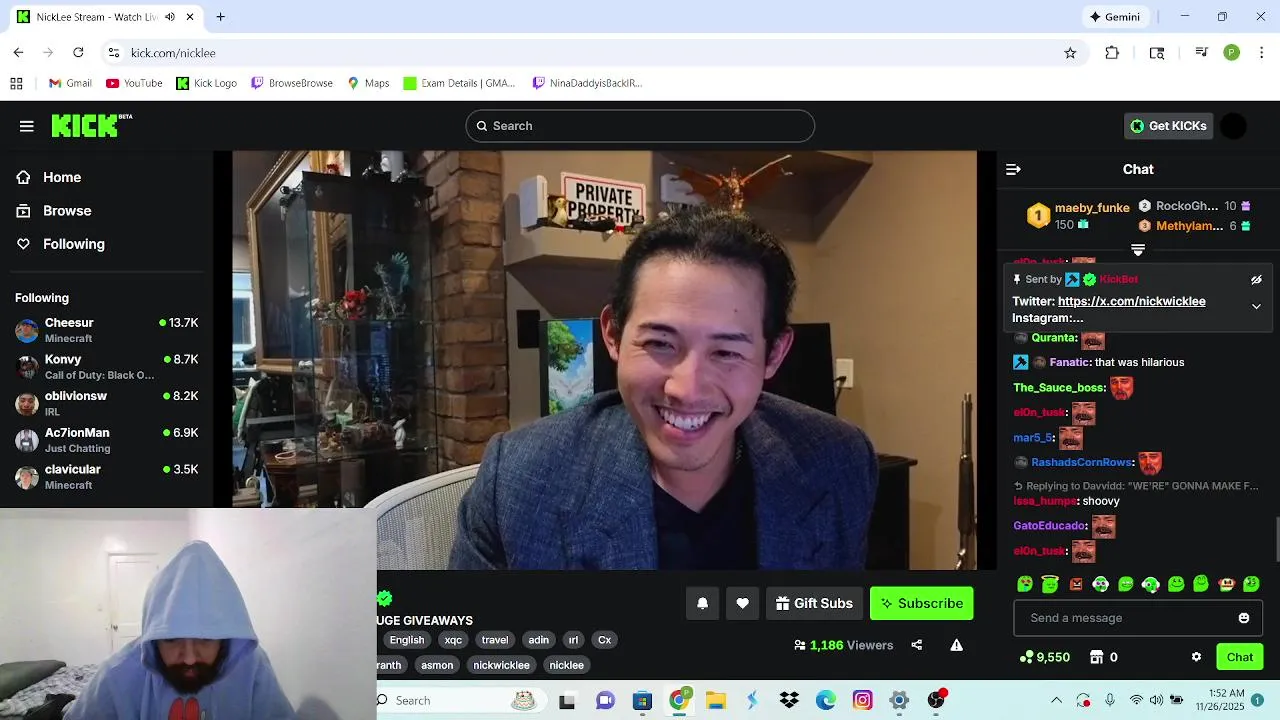
Task: Open clavicular's followed channel
Action: coord(106,477)
